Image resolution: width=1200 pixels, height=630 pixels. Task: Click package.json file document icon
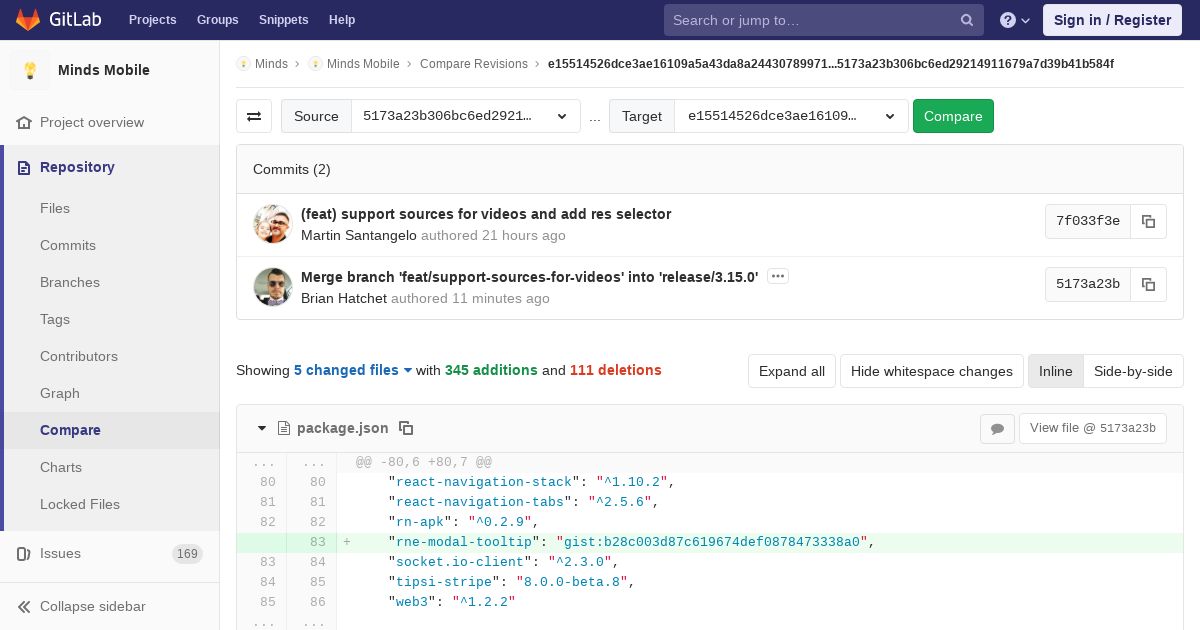[284, 428]
